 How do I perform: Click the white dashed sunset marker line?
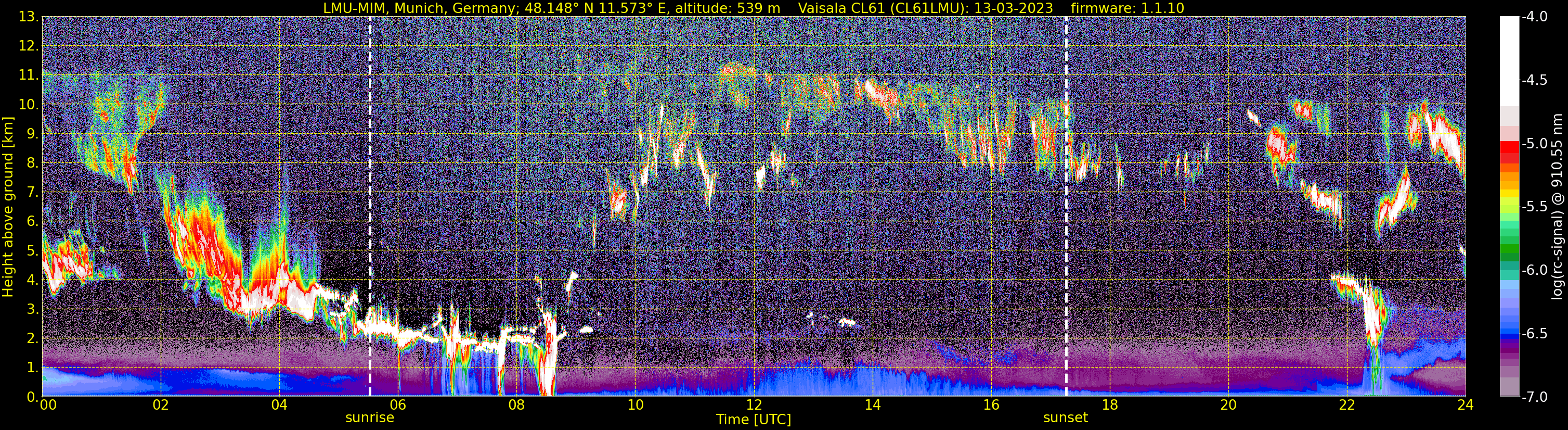coord(1066,207)
